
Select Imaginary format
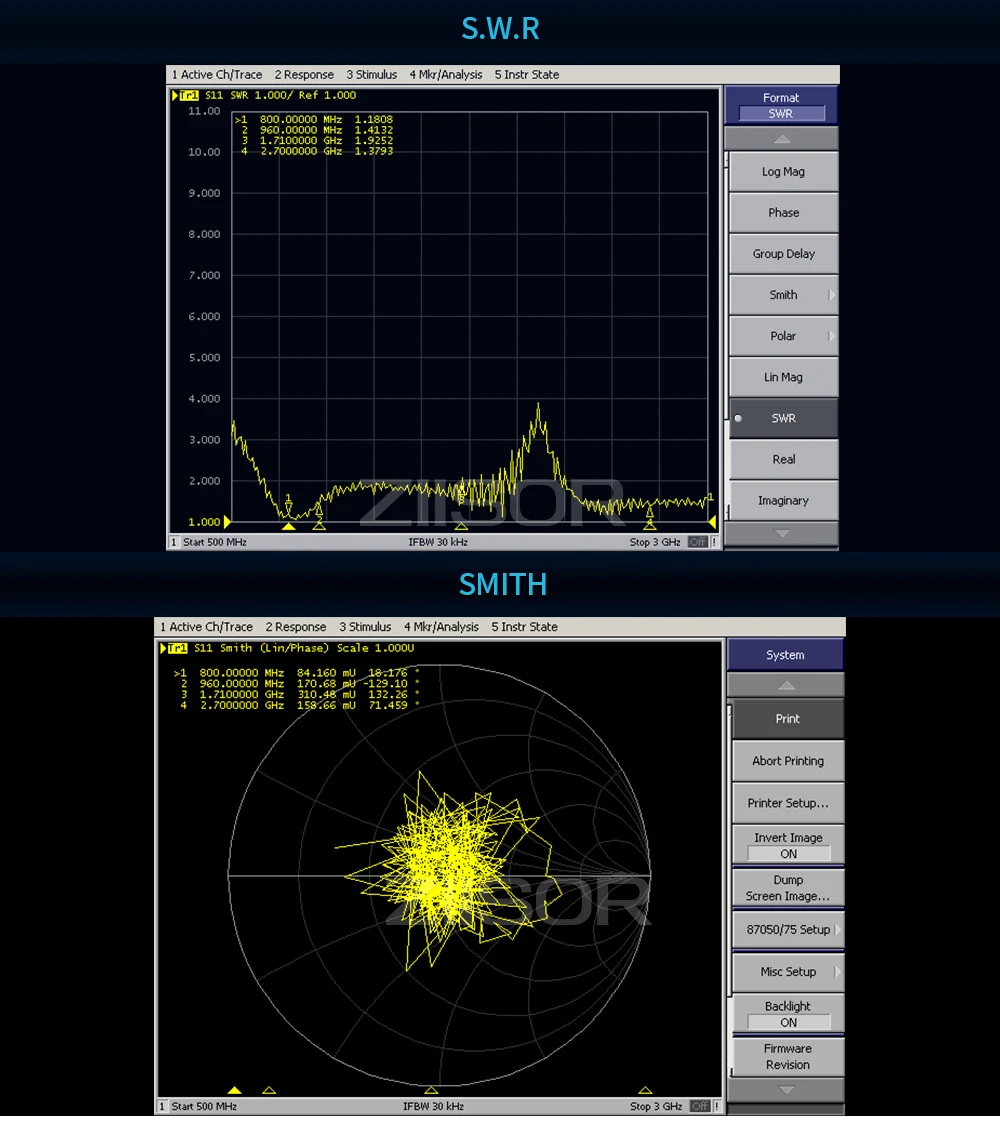(x=784, y=501)
